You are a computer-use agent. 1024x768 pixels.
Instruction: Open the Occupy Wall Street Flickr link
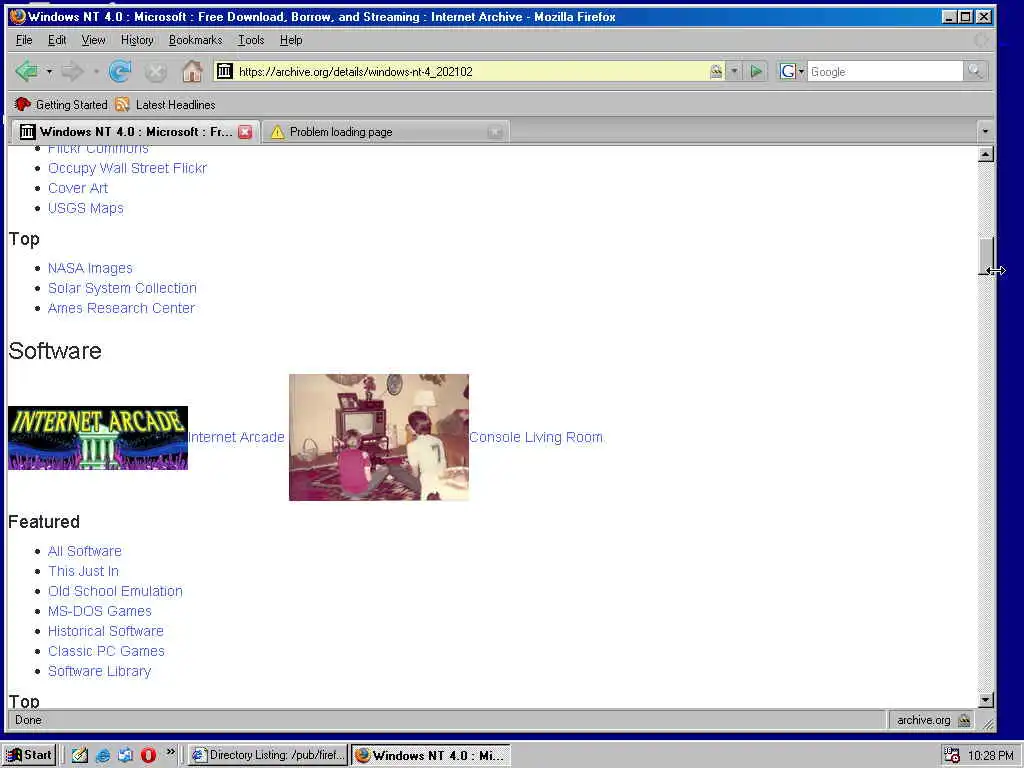[127, 168]
